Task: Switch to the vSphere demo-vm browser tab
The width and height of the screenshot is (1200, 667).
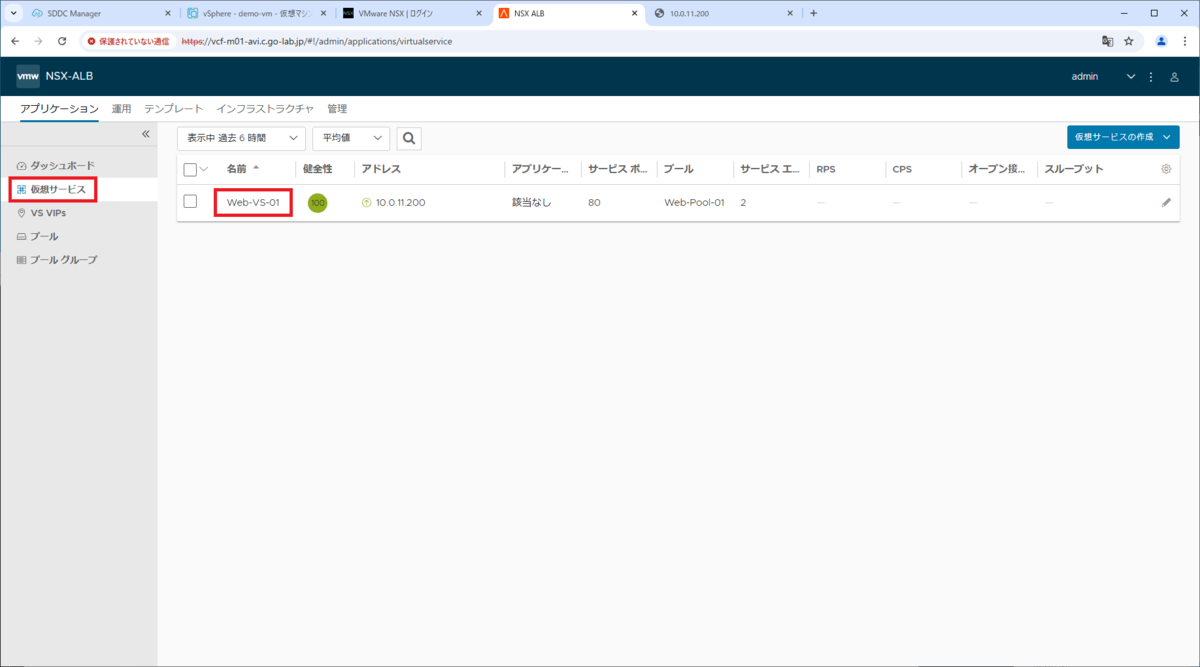Action: click(258, 13)
